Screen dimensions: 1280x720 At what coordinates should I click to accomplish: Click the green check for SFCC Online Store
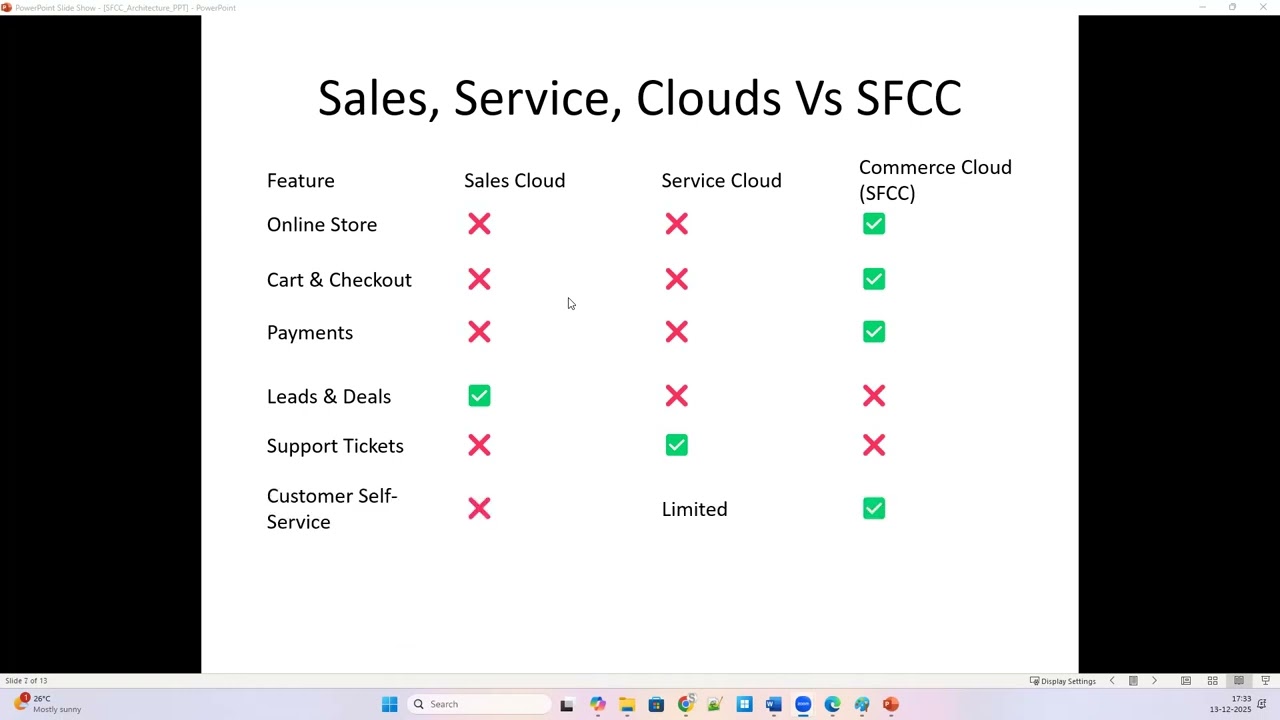click(874, 224)
